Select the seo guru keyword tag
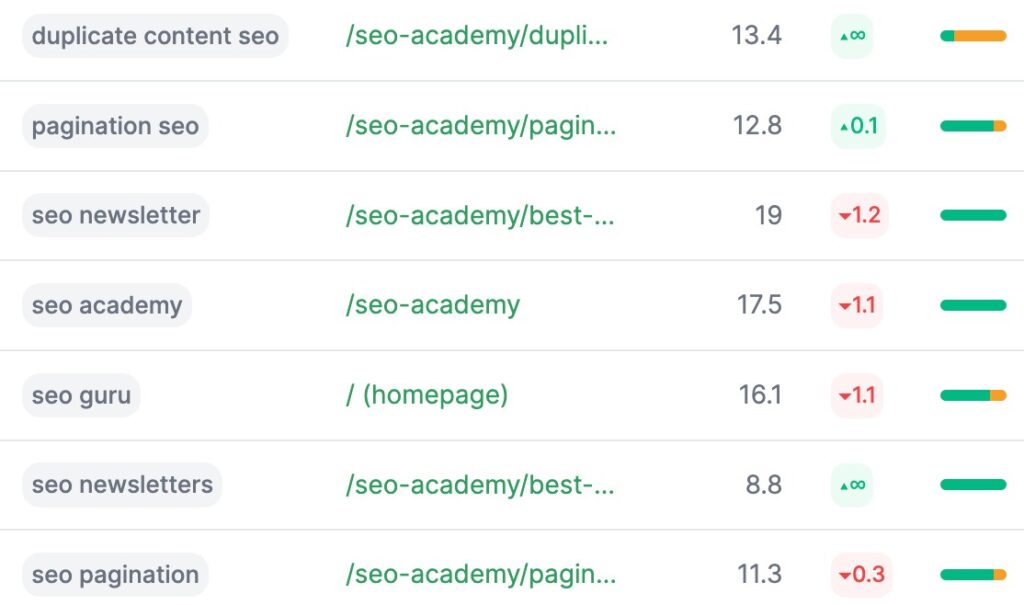Image resolution: width=1024 pixels, height=605 pixels. [81, 395]
